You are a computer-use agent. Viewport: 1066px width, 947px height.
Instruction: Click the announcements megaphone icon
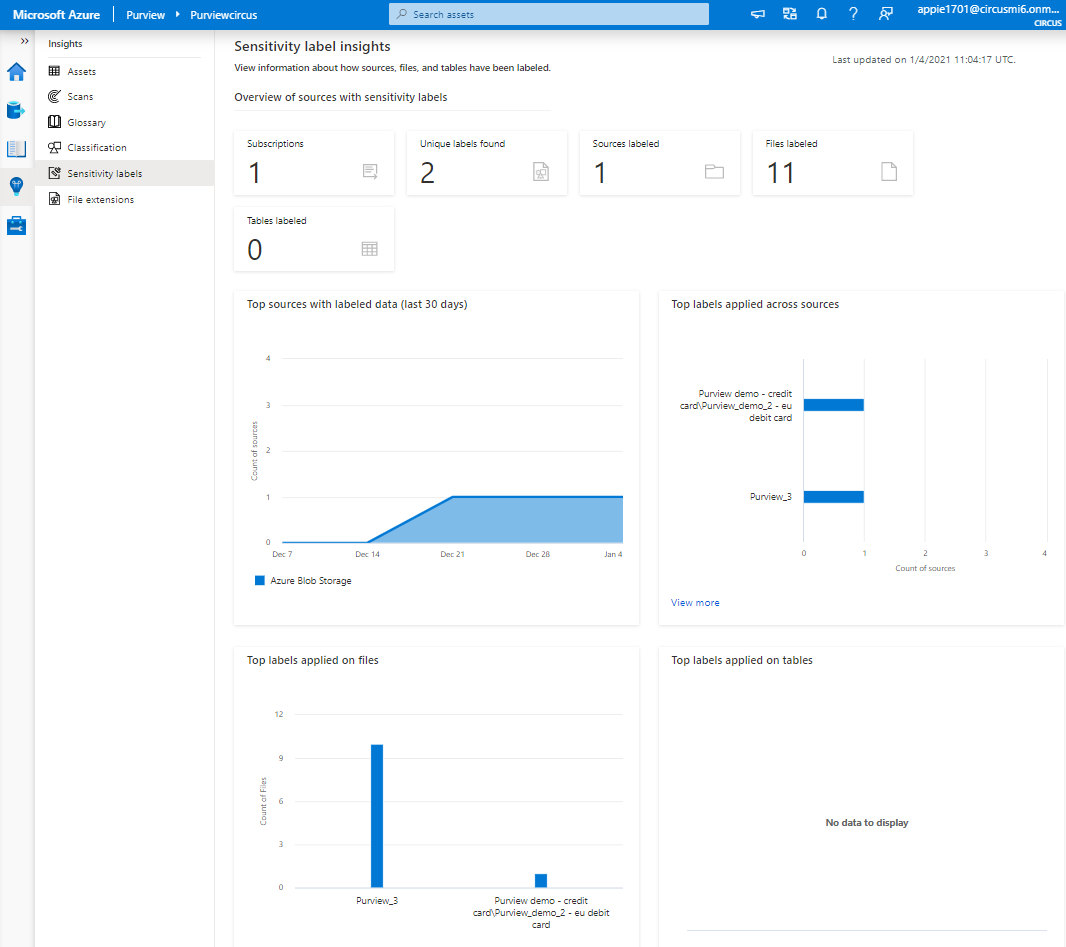(x=758, y=14)
